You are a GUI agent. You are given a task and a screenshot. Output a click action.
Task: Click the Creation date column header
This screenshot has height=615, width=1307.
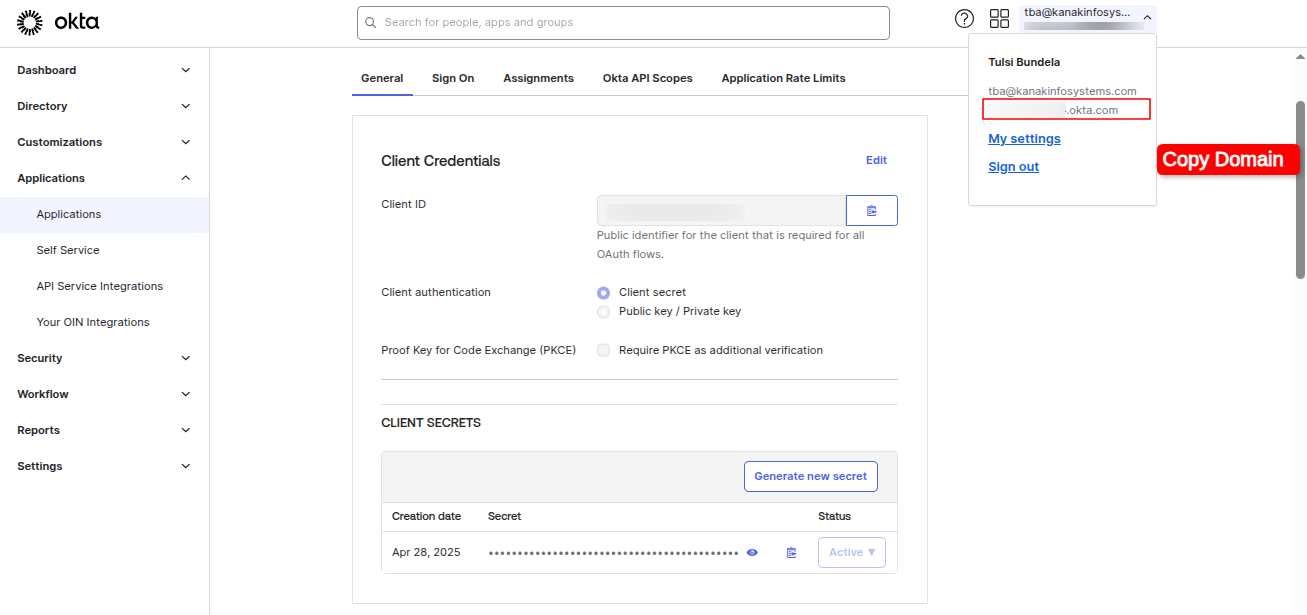pyautogui.click(x=426, y=516)
